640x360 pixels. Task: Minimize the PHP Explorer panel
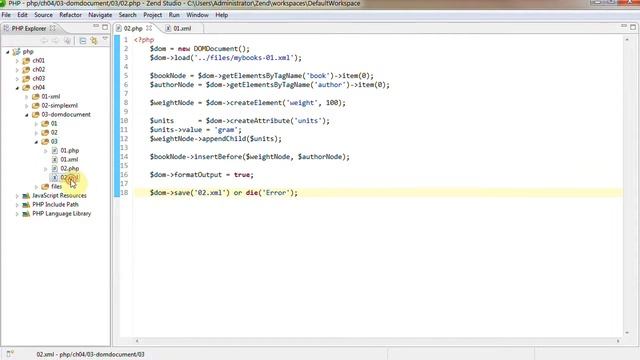pyautogui.click(x=96, y=27)
